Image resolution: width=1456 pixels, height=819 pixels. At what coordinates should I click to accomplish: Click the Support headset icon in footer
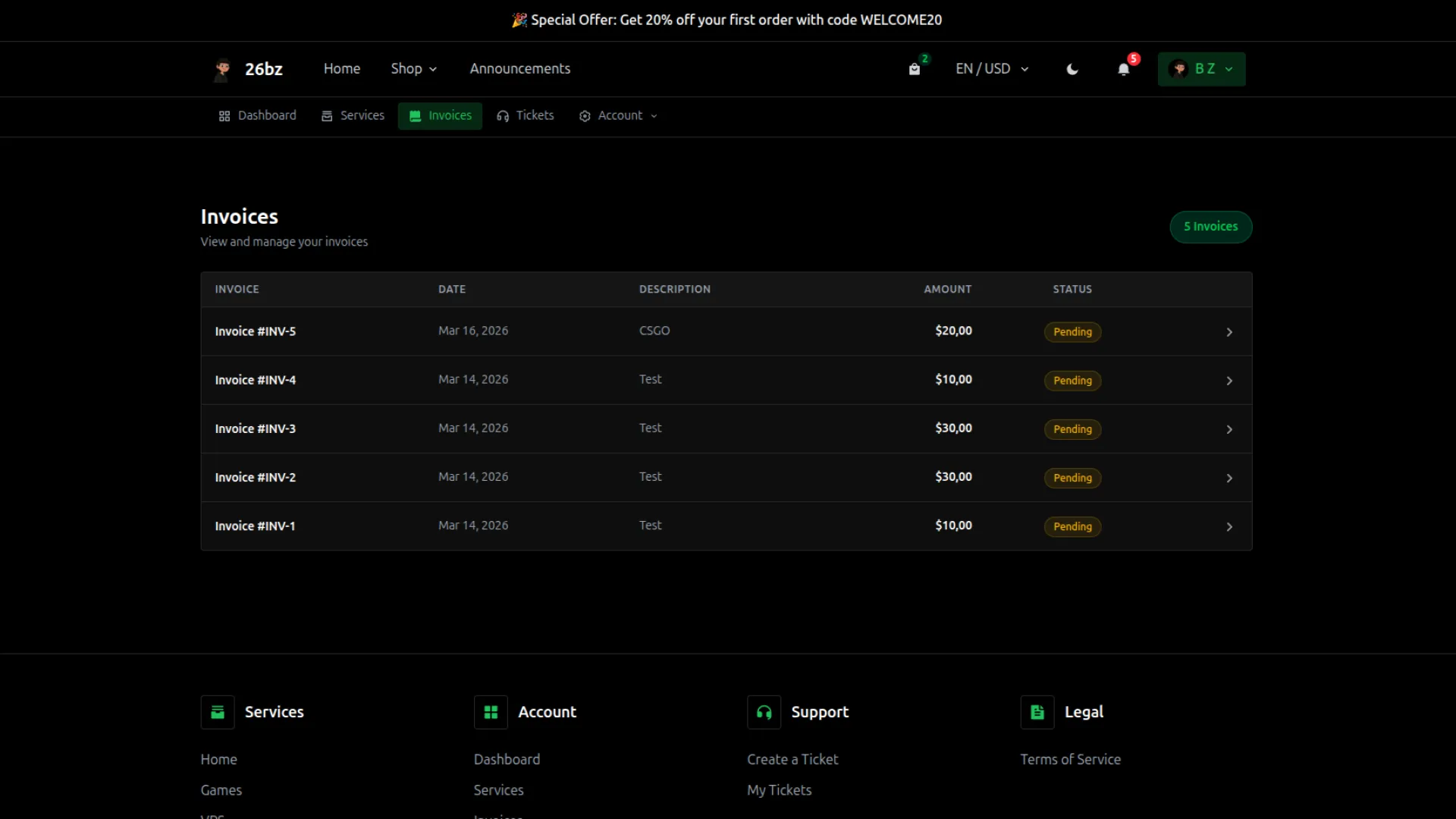click(764, 712)
